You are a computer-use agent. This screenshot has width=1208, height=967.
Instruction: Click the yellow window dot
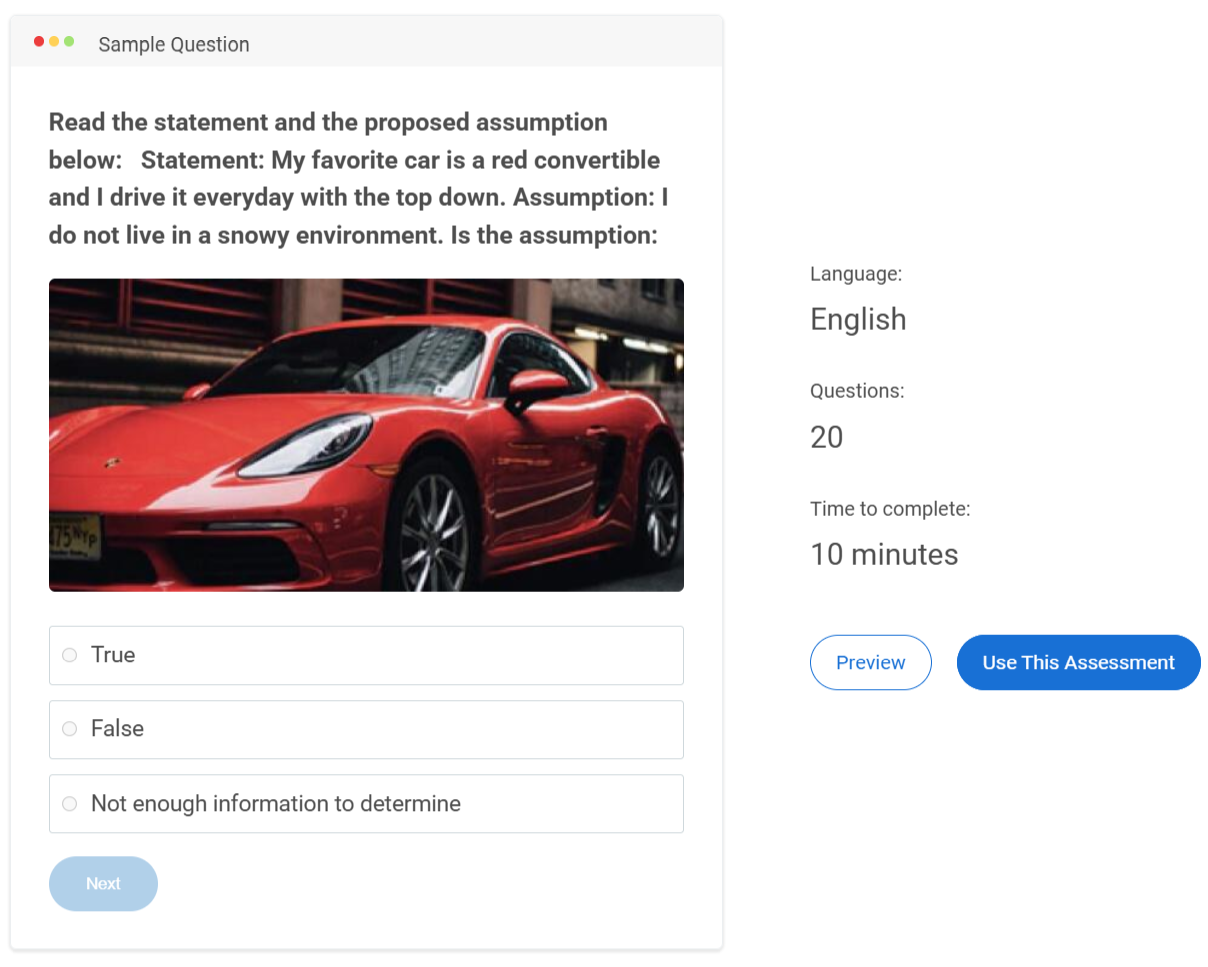coord(54,42)
